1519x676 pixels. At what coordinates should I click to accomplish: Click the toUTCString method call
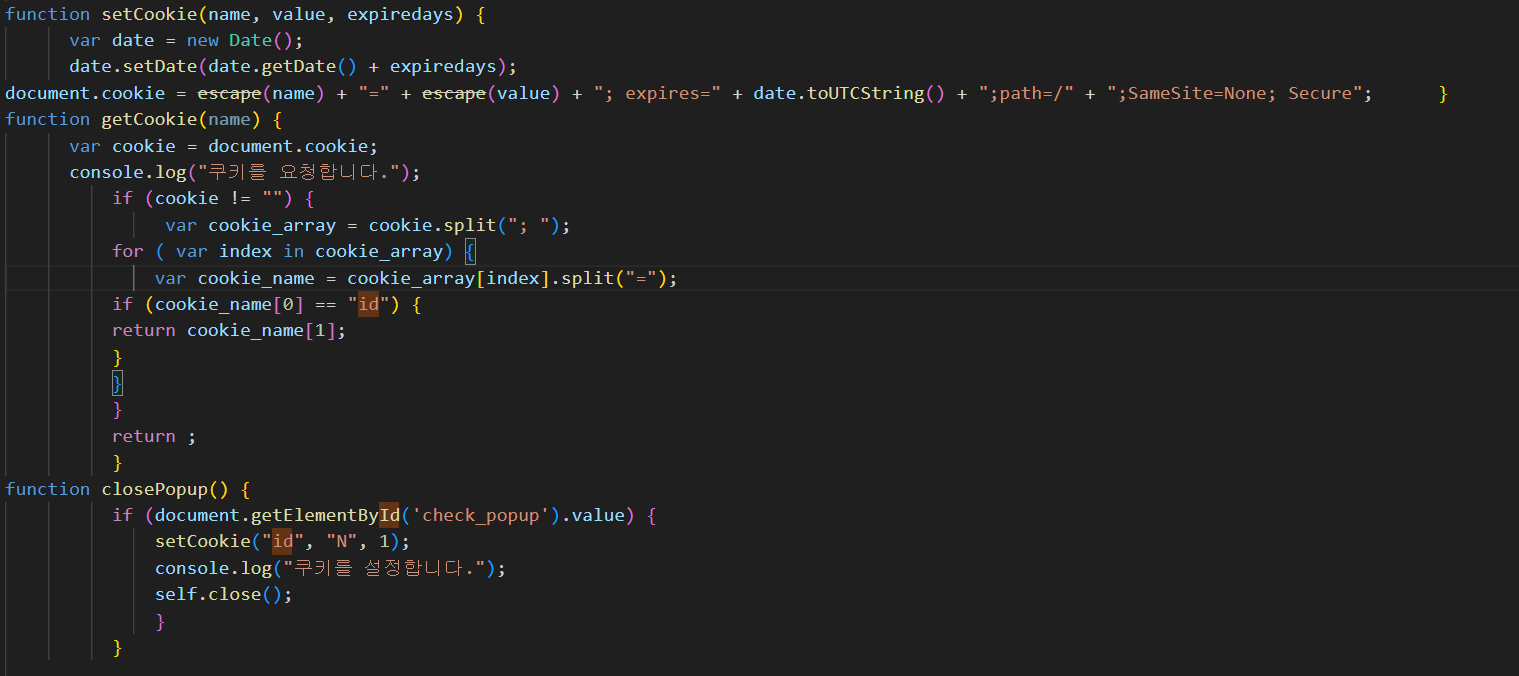point(865,93)
